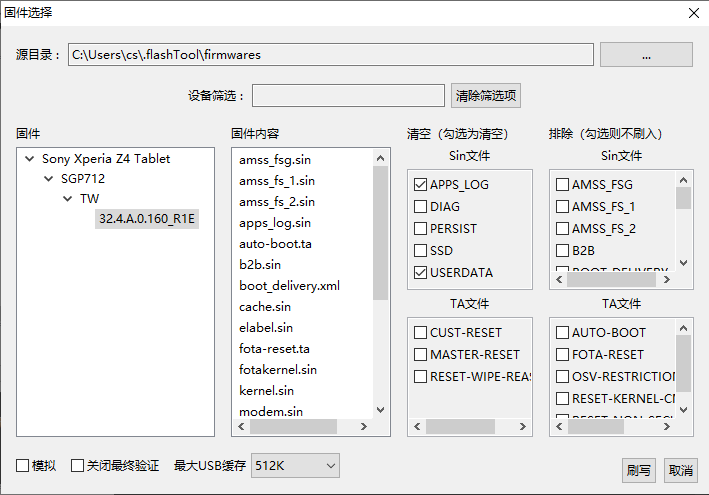Uncheck the USERDATA wipe checkbox
This screenshot has width=709, height=495.
click(x=420, y=273)
